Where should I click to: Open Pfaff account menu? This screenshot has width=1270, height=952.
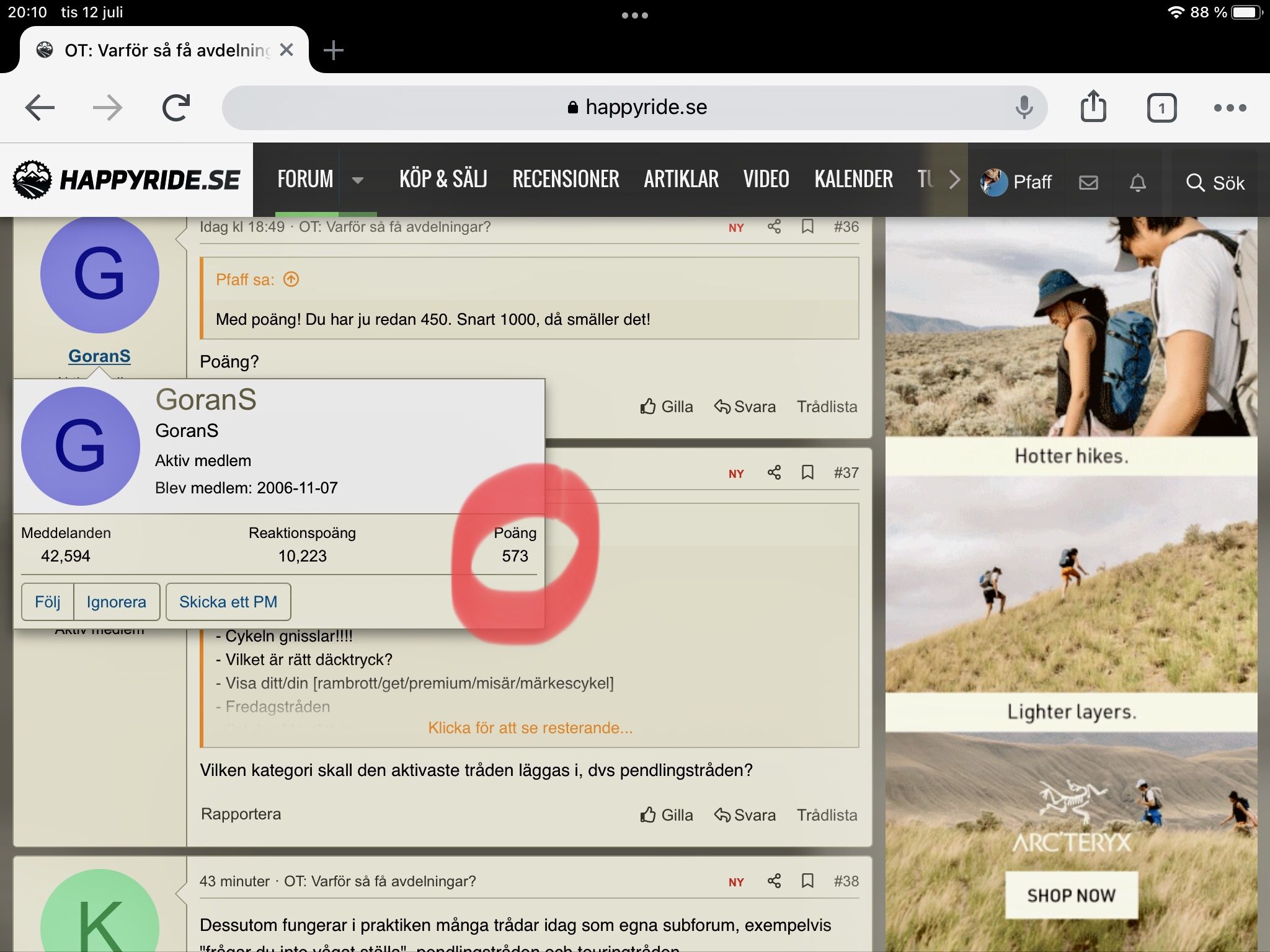pos(1016,182)
